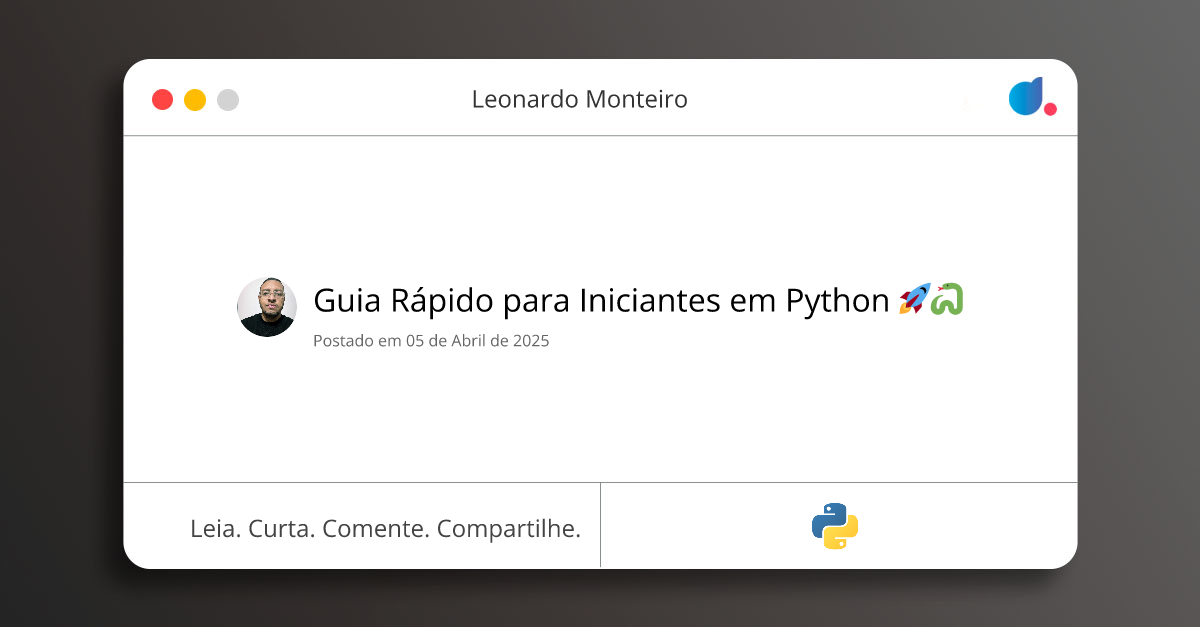This screenshot has width=1200, height=628.
Task: Click the word Compartilhe in the footer
Action: [x=508, y=528]
